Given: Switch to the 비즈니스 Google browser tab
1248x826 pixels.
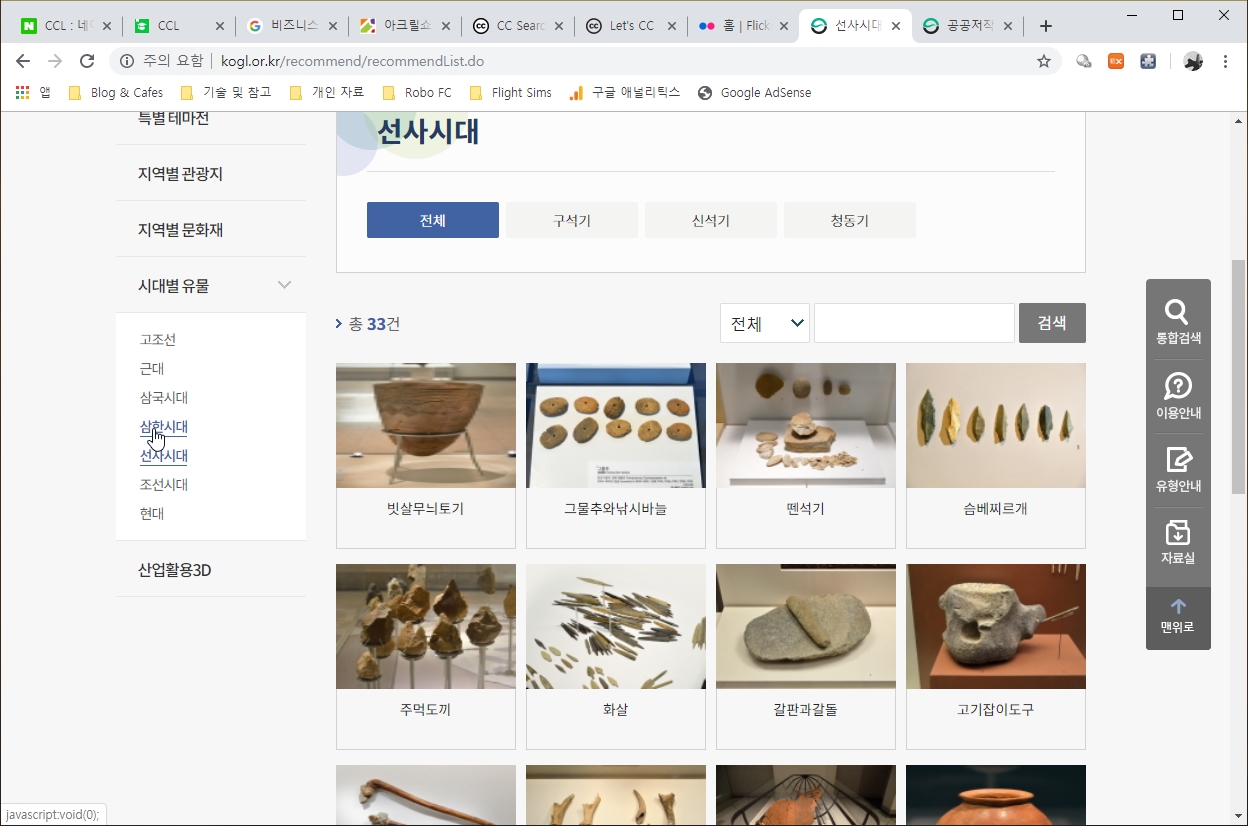Looking at the screenshot, I should click(x=290, y=26).
